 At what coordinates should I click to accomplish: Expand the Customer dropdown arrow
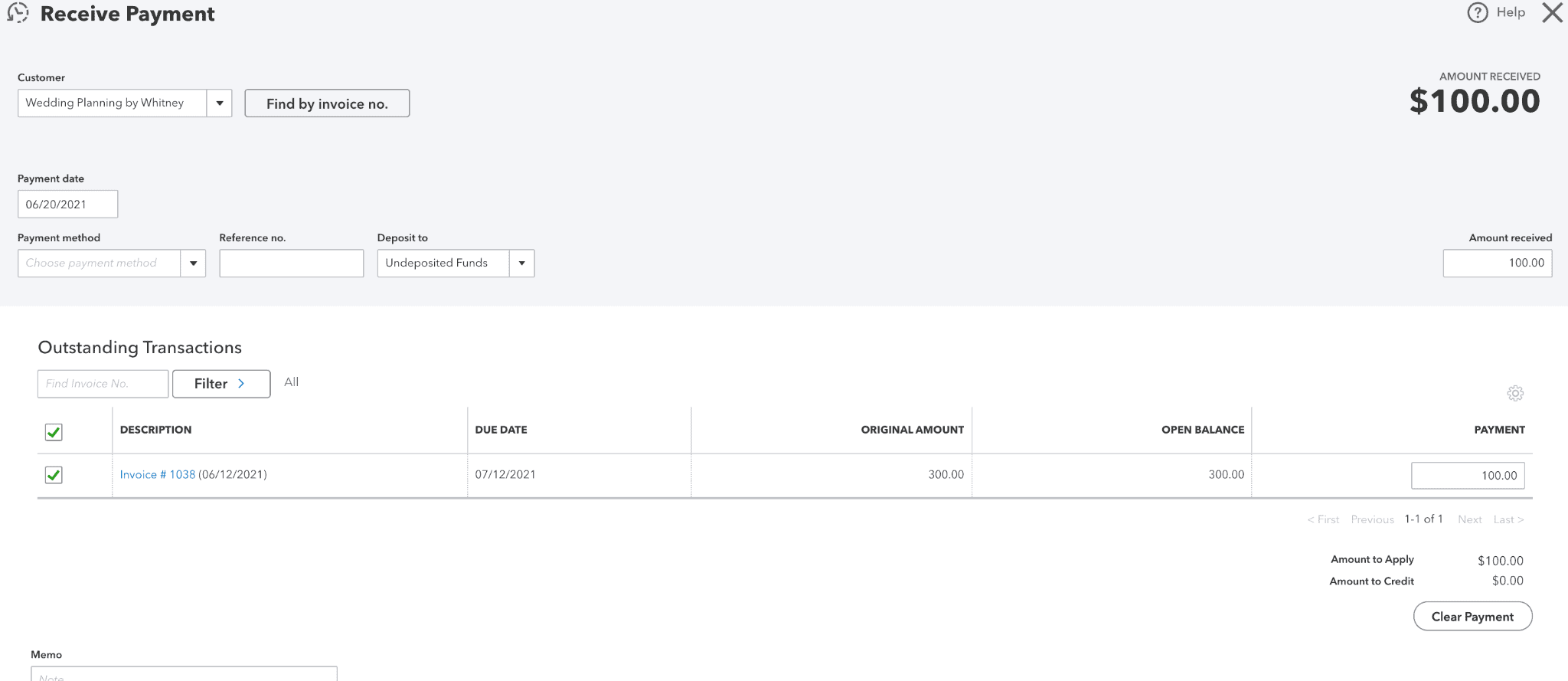point(219,103)
